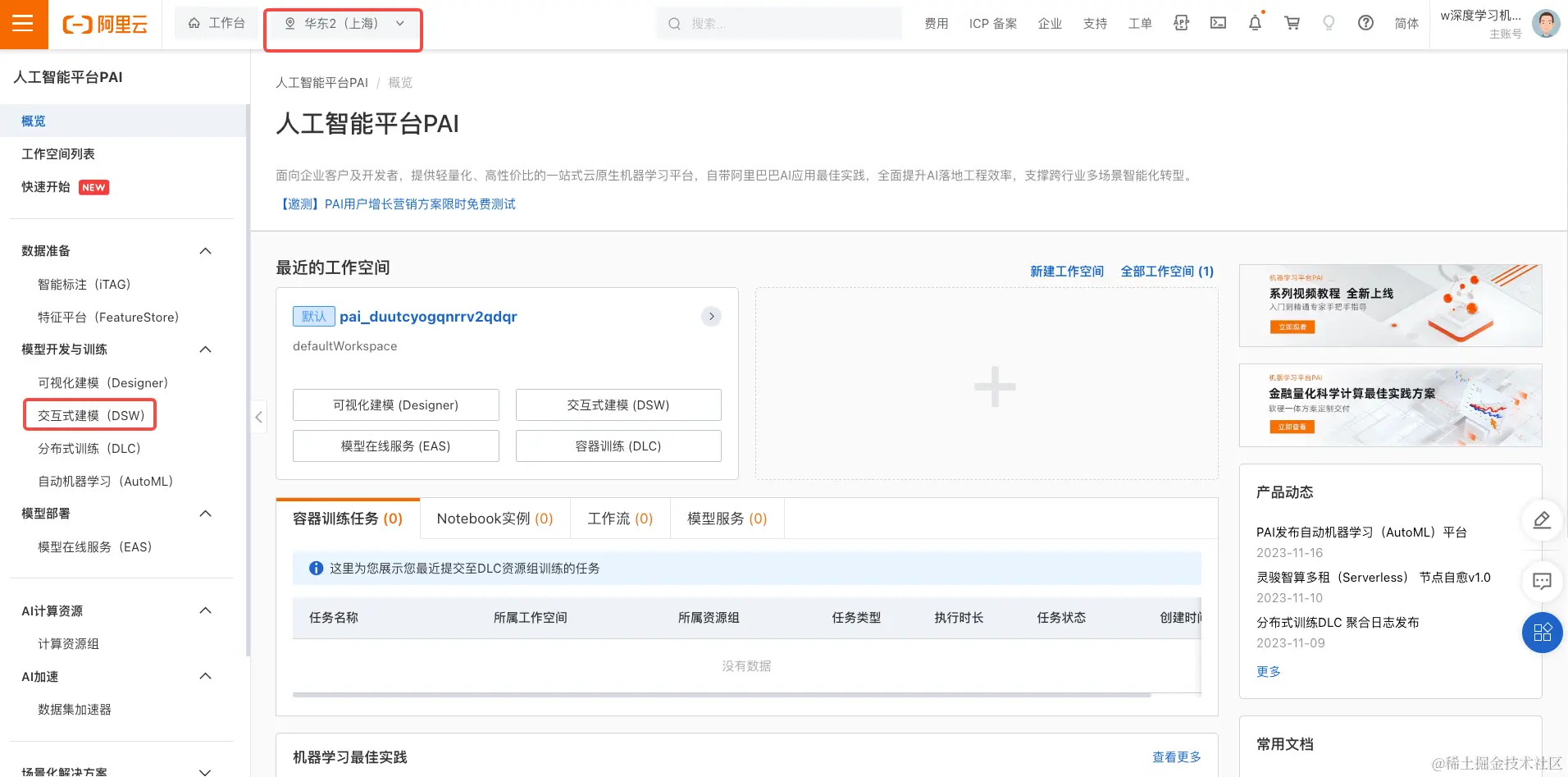The image size is (1568, 777).
Task: Open 全部工作空间 (1) link
Action: [x=1167, y=271]
